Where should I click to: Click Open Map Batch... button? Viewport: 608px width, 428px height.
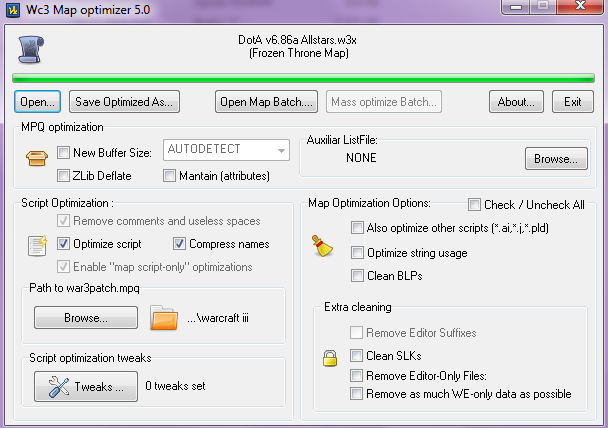pyautogui.click(x=266, y=102)
